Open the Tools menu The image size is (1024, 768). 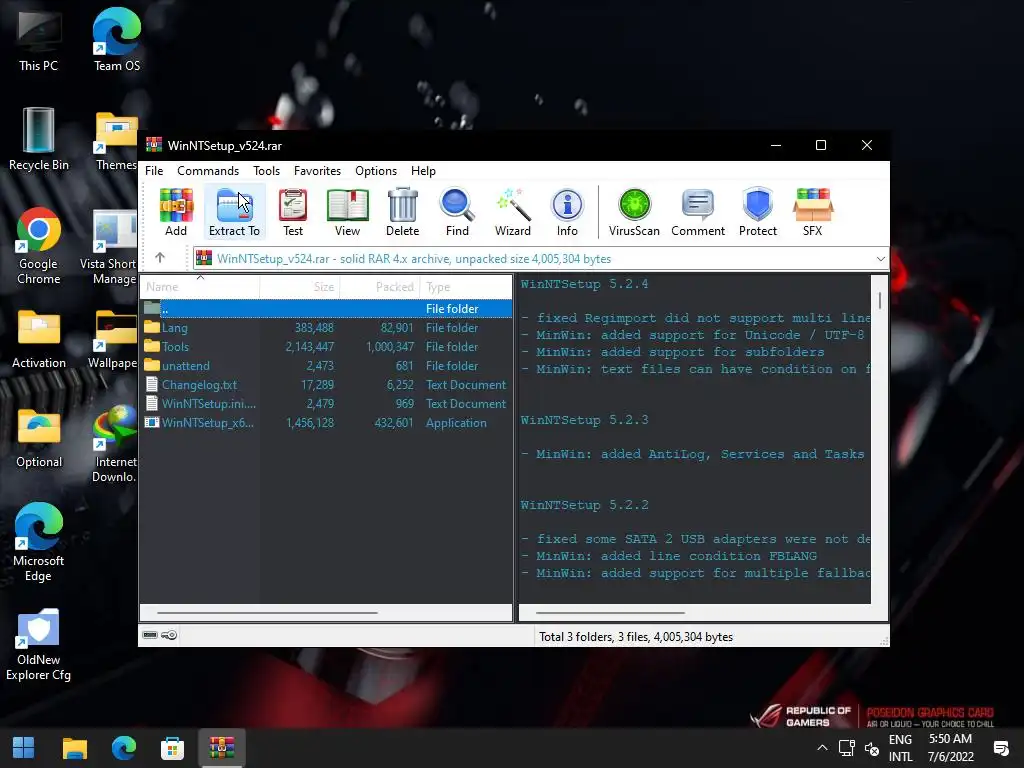point(266,170)
